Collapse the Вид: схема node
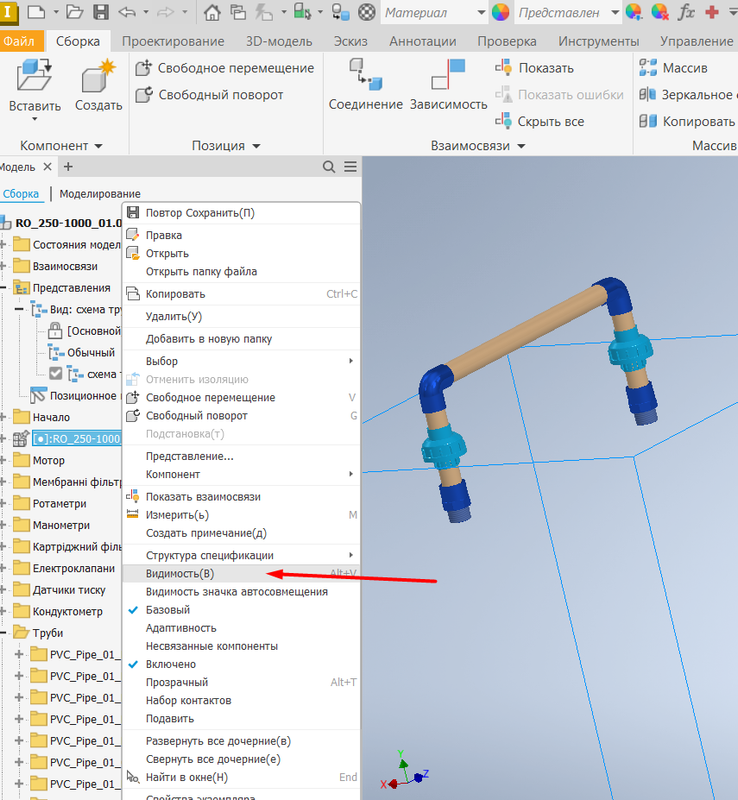This screenshot has height=800, width=738. tap(19, 310)
